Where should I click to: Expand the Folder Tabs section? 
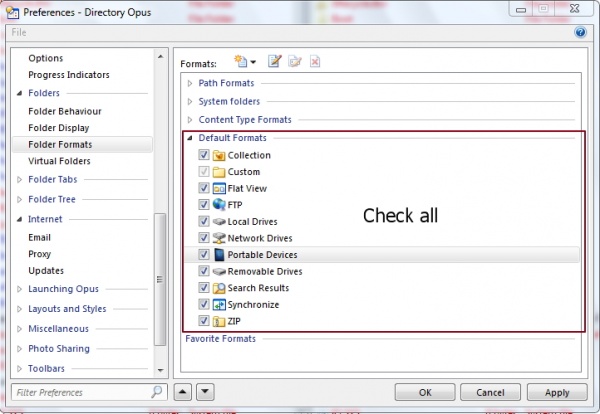20,179
